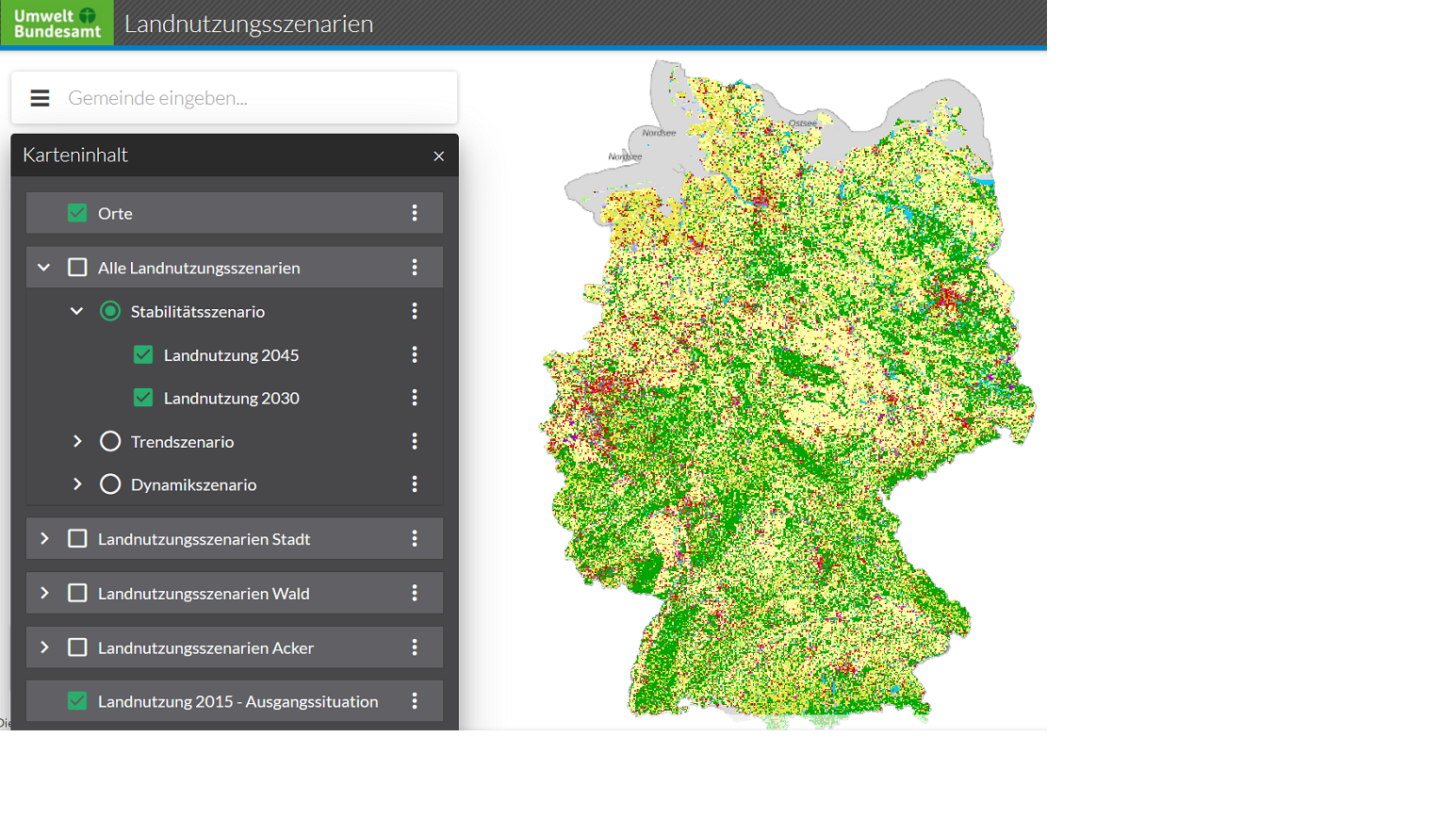Select the Dynamikszenario radio button
The width and height of the screenshot is (1456, 835).
110,484
